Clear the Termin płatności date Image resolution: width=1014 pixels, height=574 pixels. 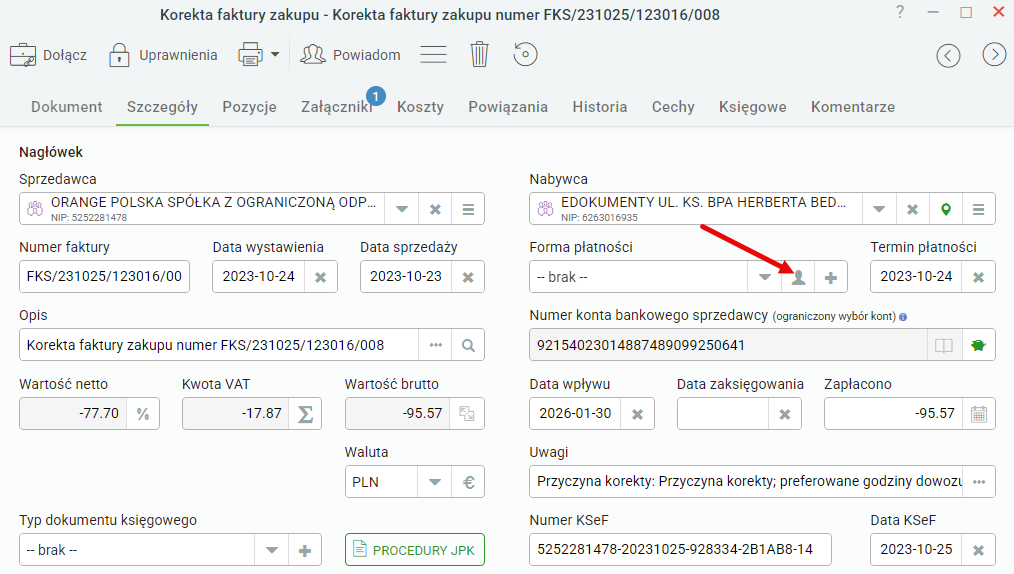point(978,277)
